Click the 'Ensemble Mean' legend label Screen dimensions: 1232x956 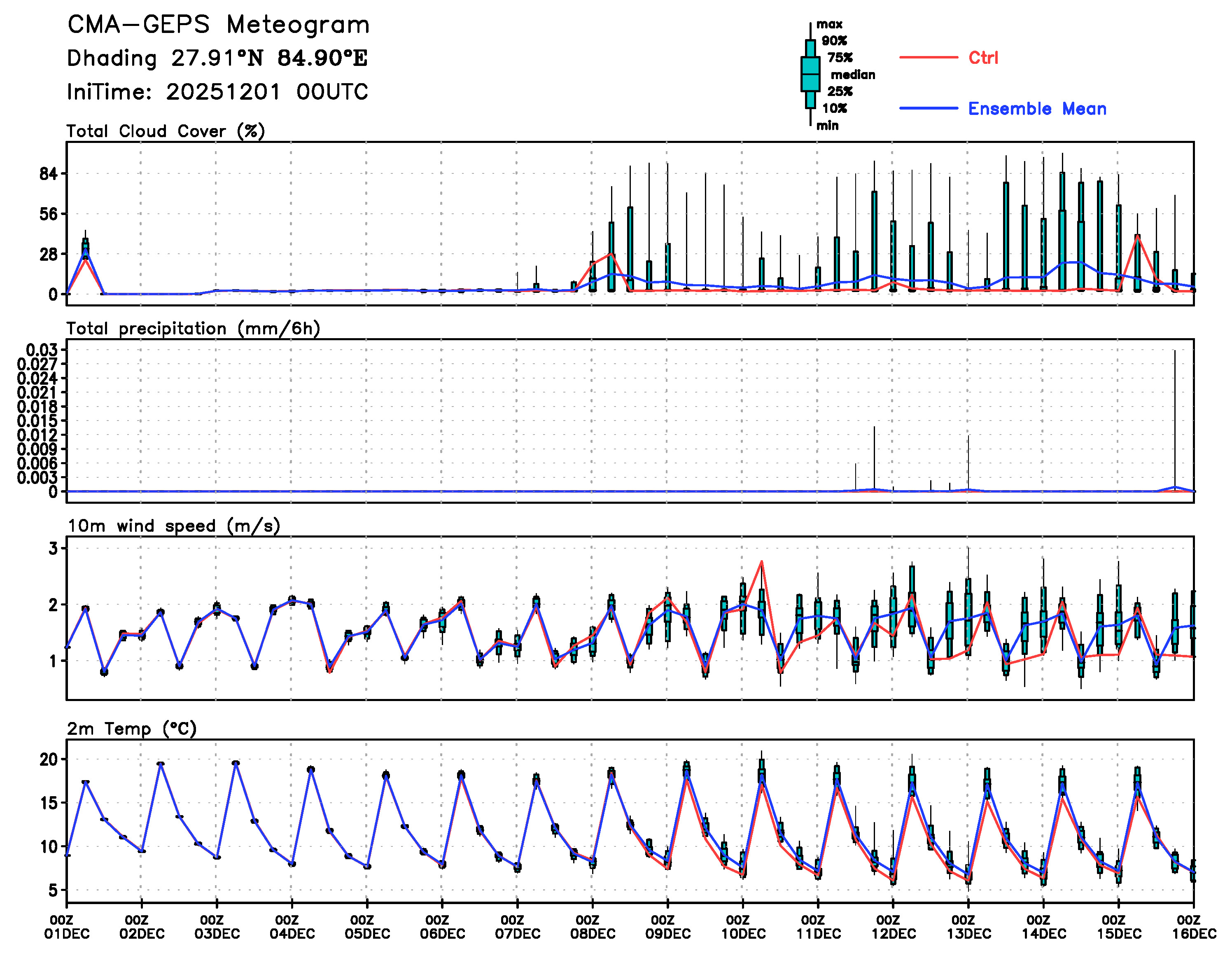click(x=1037, y=108)
